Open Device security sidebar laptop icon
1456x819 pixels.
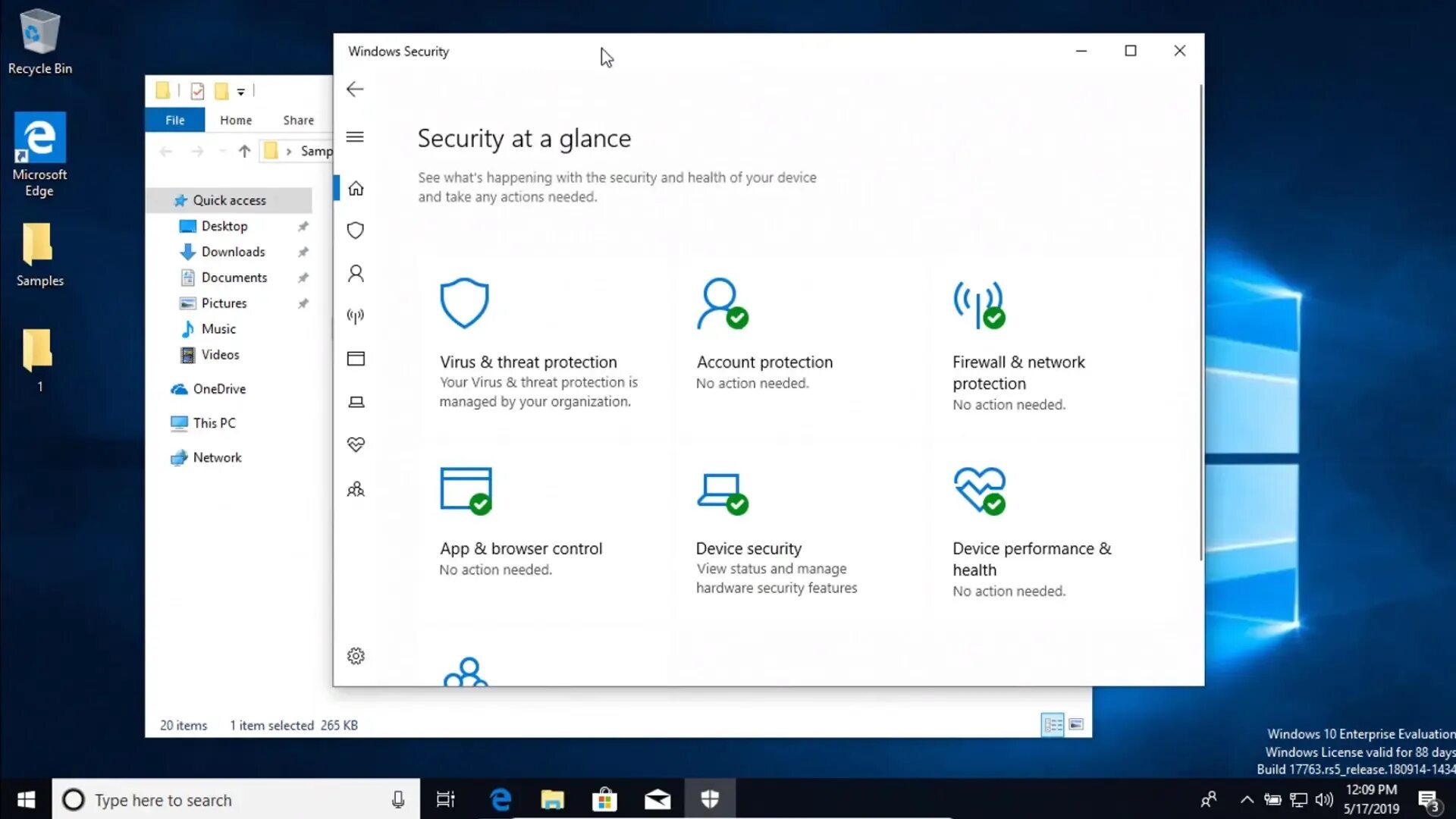pyautogui.click(x=356, y=402)
